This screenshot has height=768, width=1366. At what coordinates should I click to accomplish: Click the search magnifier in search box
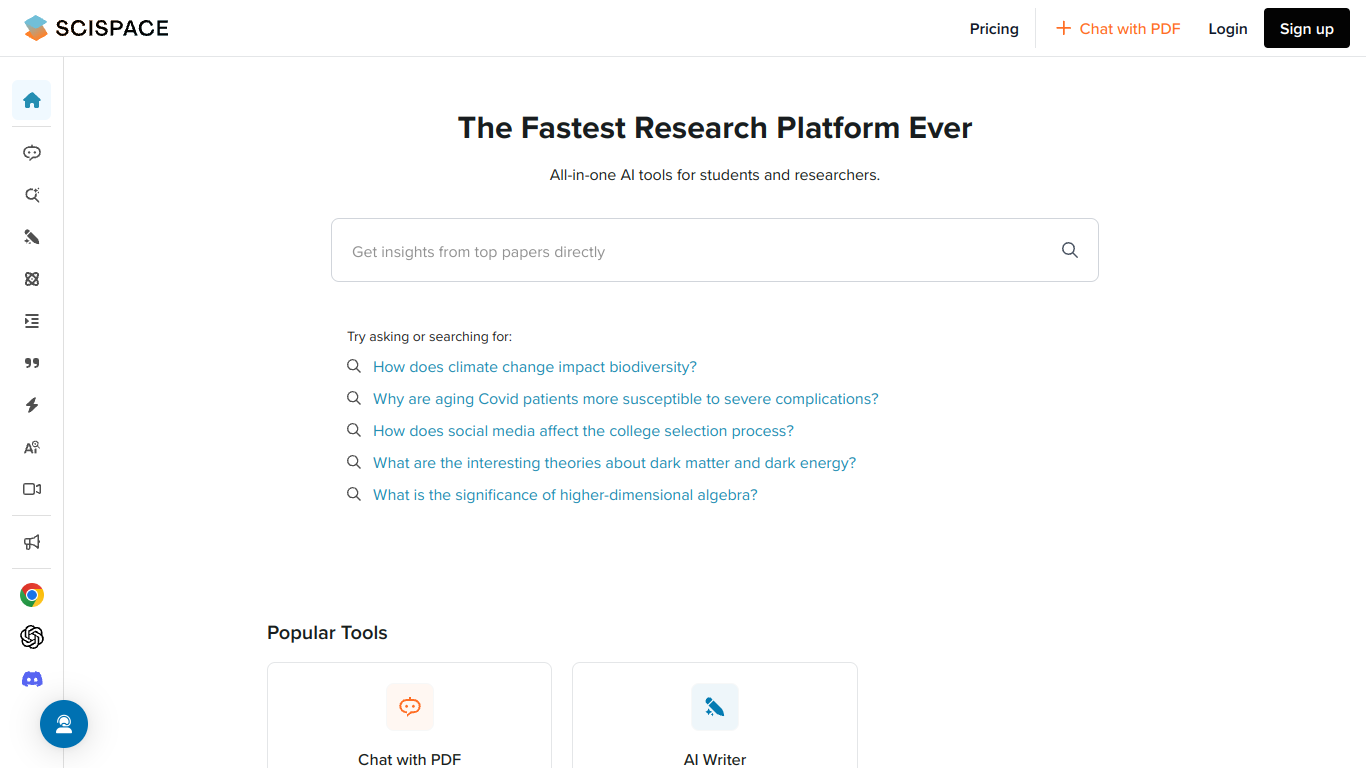[x=1070, y=250]
